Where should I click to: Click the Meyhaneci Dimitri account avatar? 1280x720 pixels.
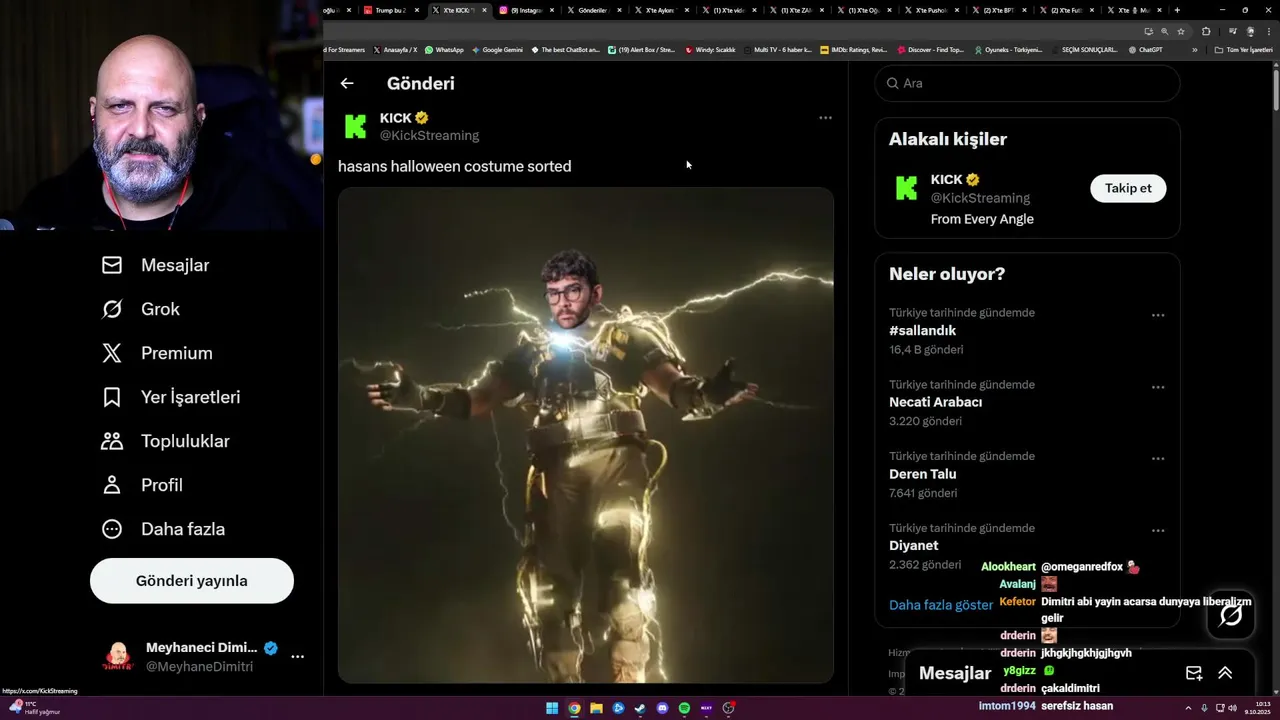[x=118, y=657]
